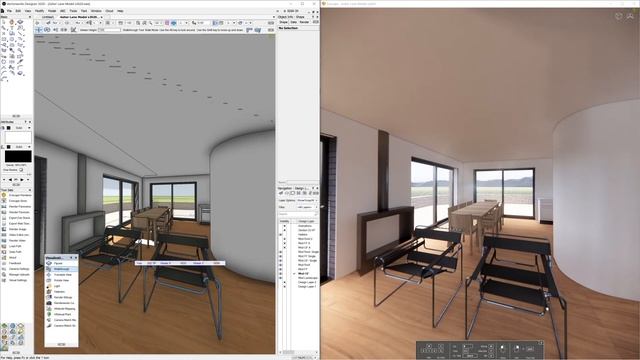Open the Modify menu
Screen dimensions: 640x360
(39, 11)
